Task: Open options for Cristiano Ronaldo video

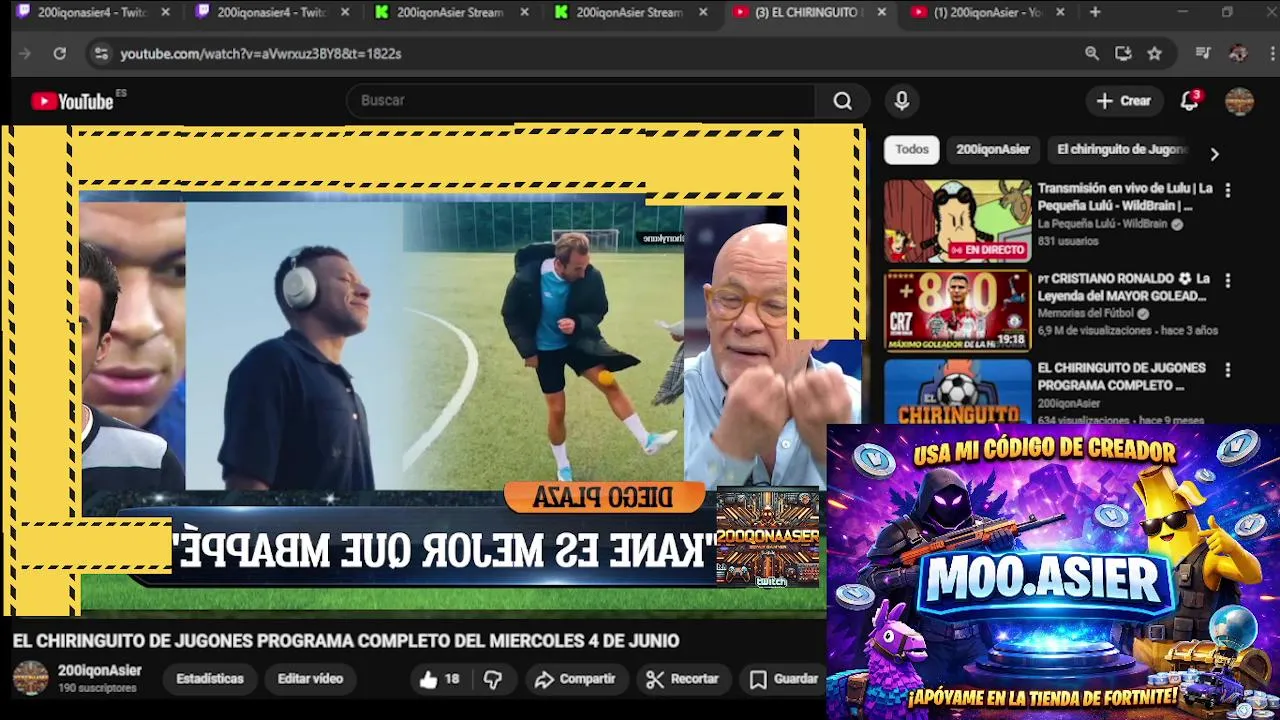Action: [x=1228, y=280]
